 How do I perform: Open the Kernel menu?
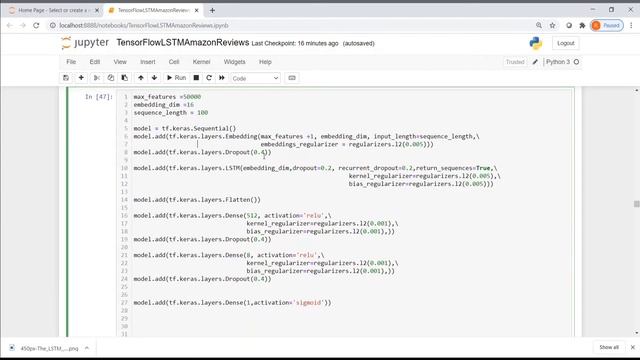click(x=202, y=62)
